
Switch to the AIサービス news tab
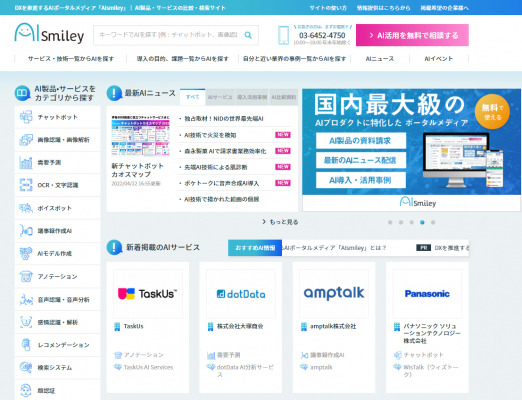(x=220, y=97)
